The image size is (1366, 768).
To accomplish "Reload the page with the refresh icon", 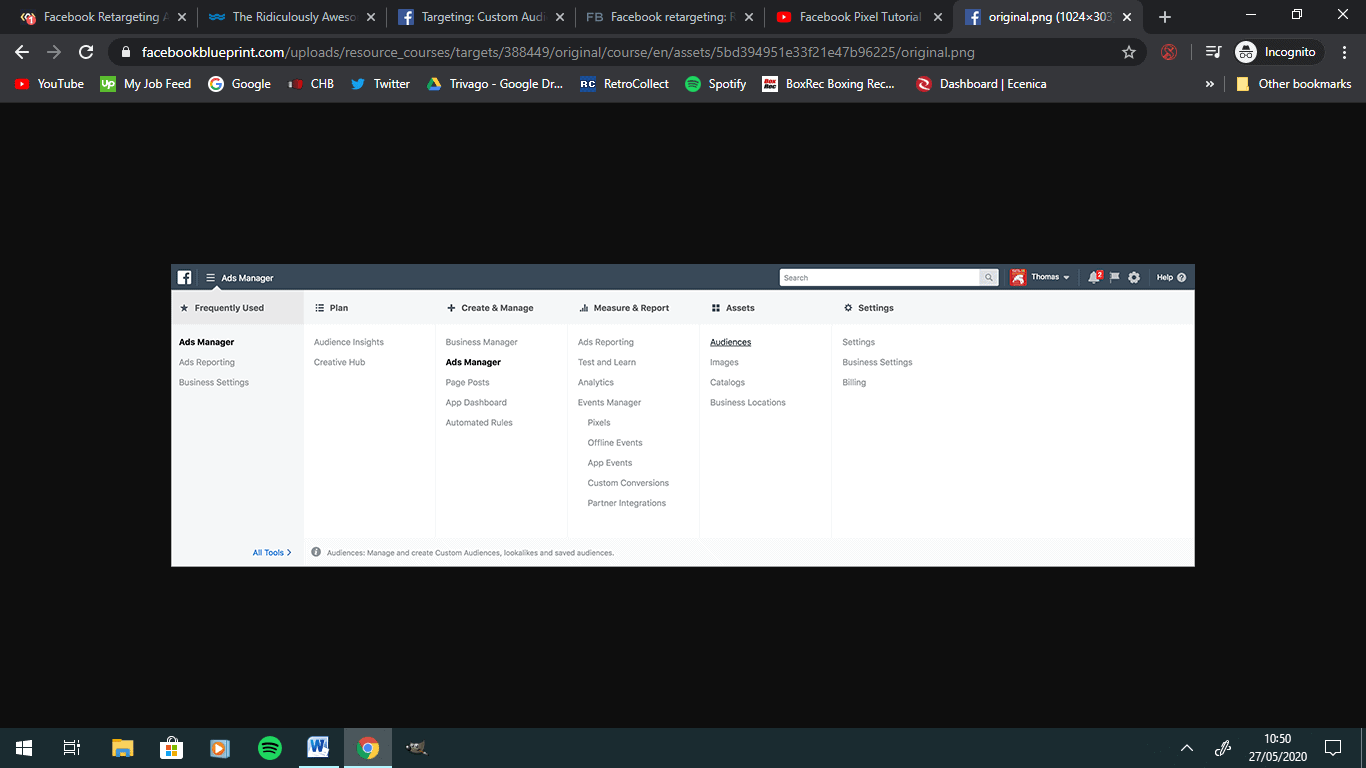I will coord(86,52).
